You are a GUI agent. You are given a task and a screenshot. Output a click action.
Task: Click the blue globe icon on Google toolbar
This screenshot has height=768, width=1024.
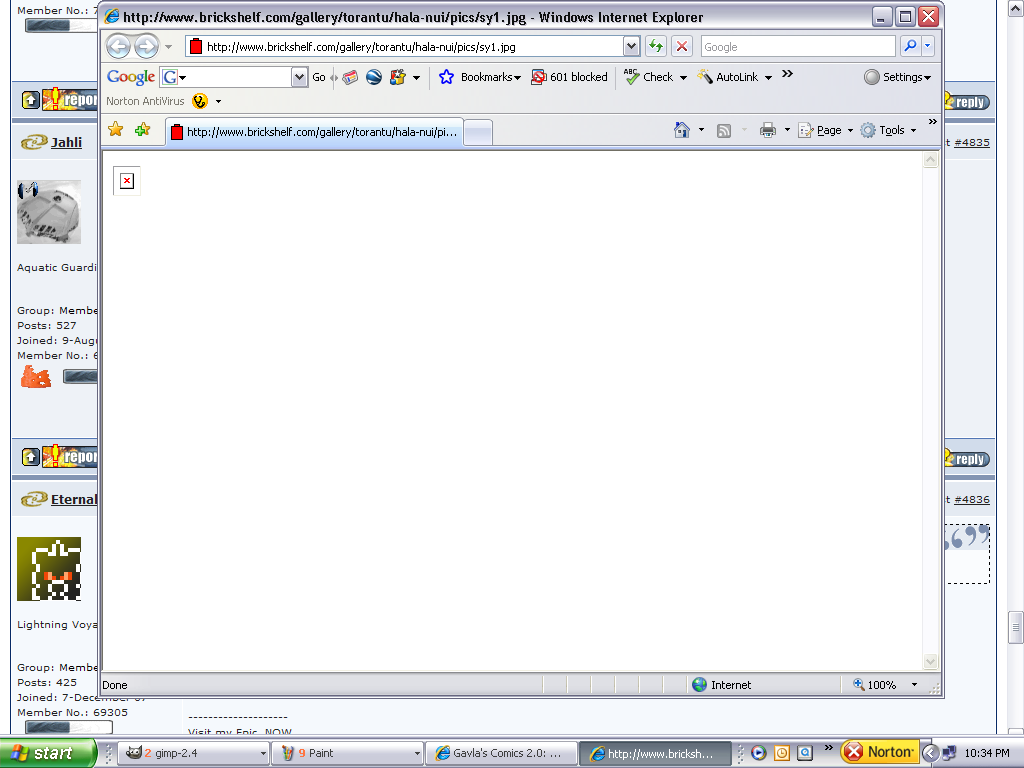[x=374, y=77]
